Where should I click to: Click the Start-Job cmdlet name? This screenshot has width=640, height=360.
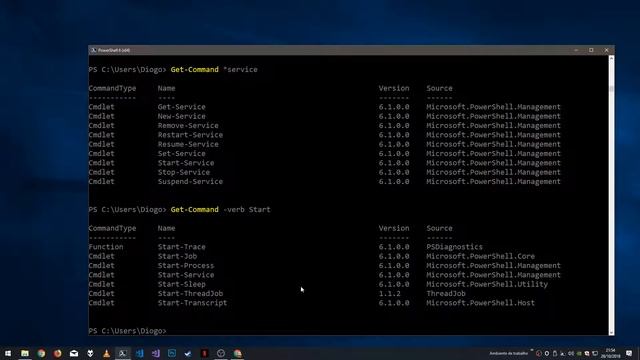[x=177, y=256]
